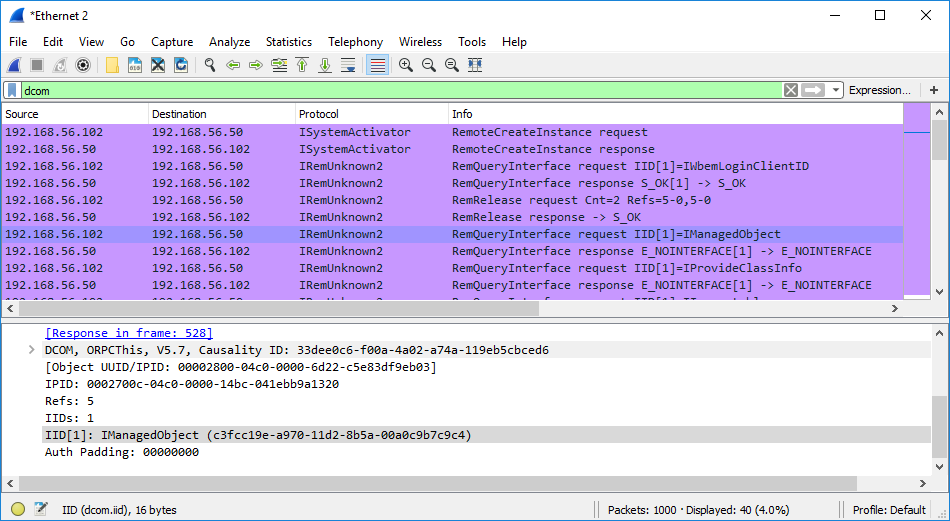Open the display filter bookmark menu
This screenshot has width=950, height=521.
click(11, 90)
